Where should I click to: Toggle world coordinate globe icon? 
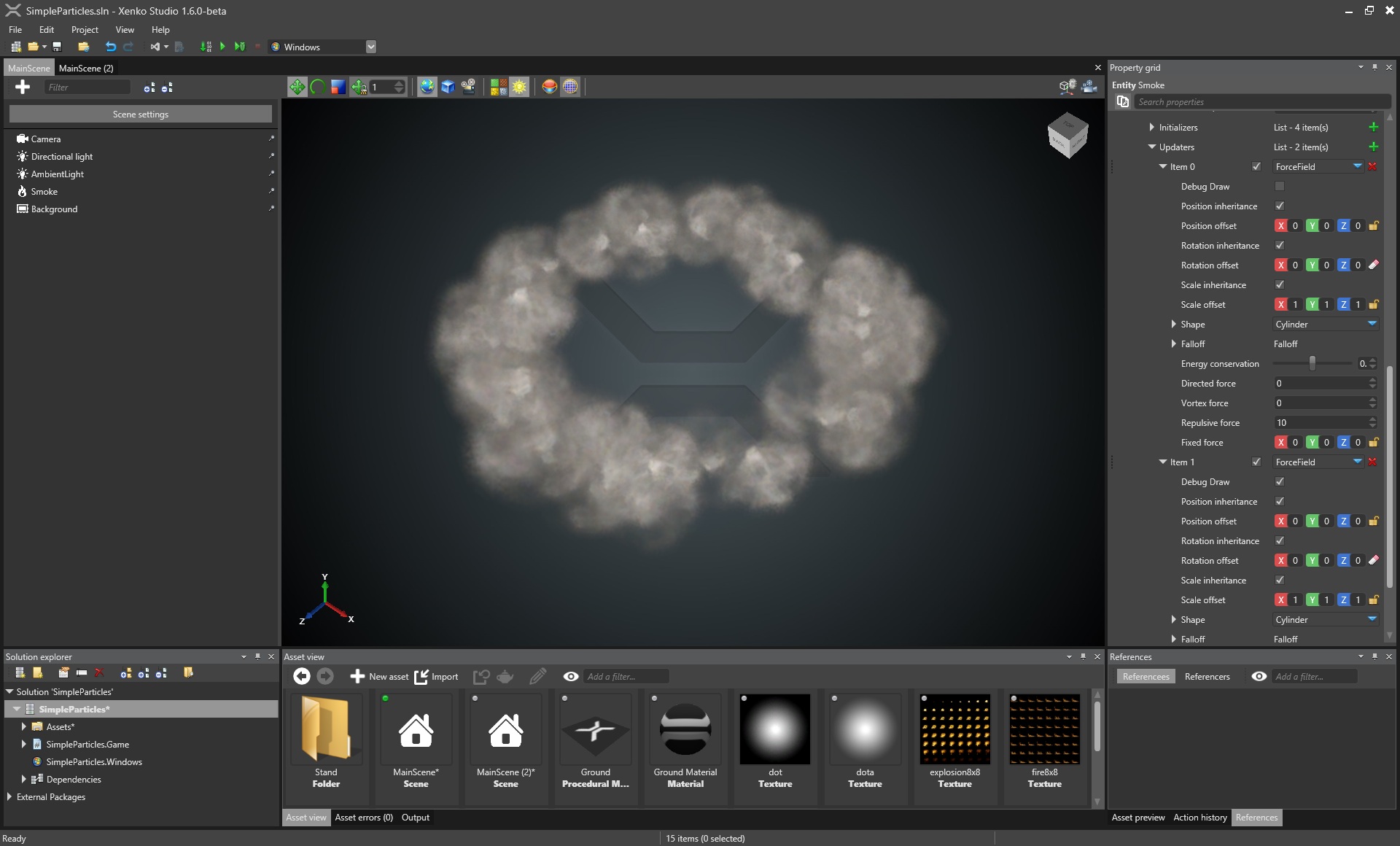(x=427, y=87)
